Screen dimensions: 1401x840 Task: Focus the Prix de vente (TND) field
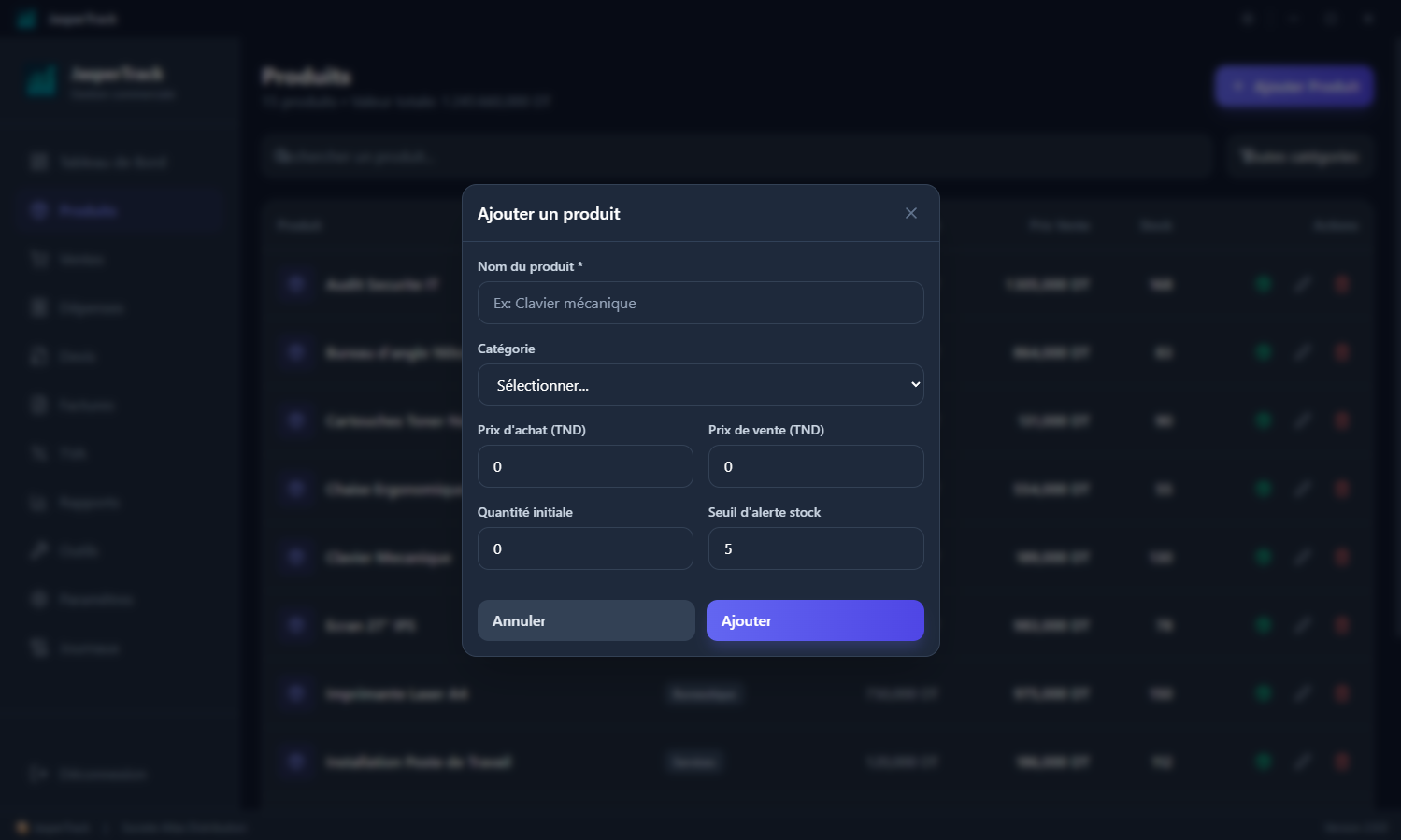point(816,466)
